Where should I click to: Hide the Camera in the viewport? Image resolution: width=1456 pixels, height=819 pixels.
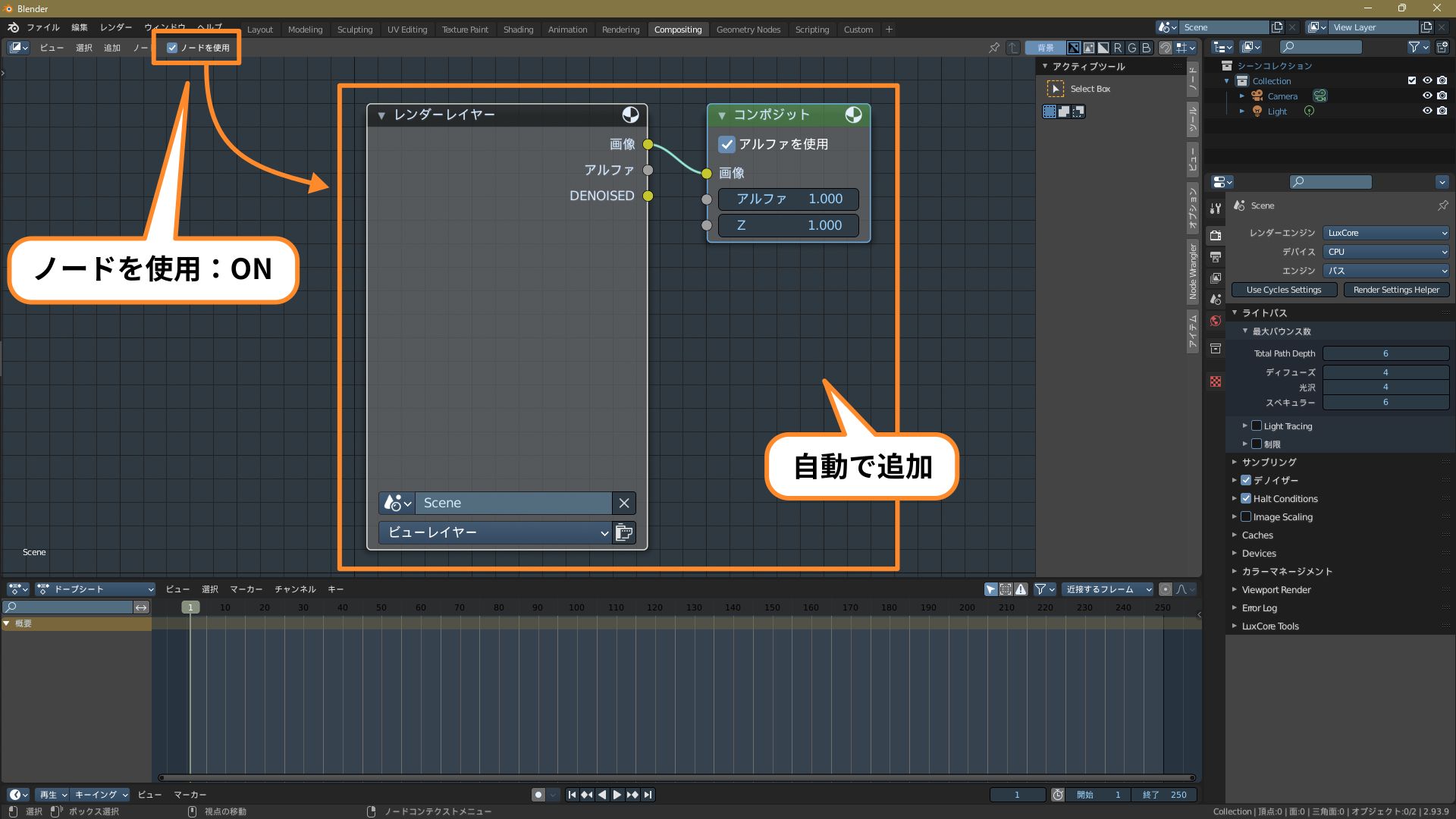point(1427,96)
